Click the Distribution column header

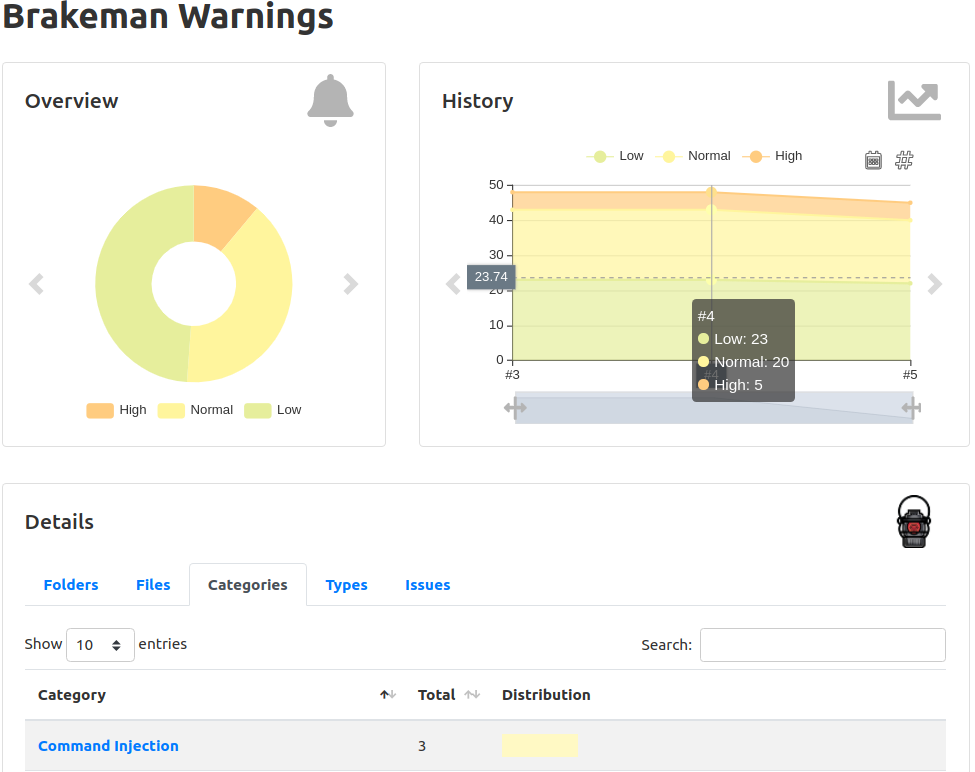coord(546,695)
